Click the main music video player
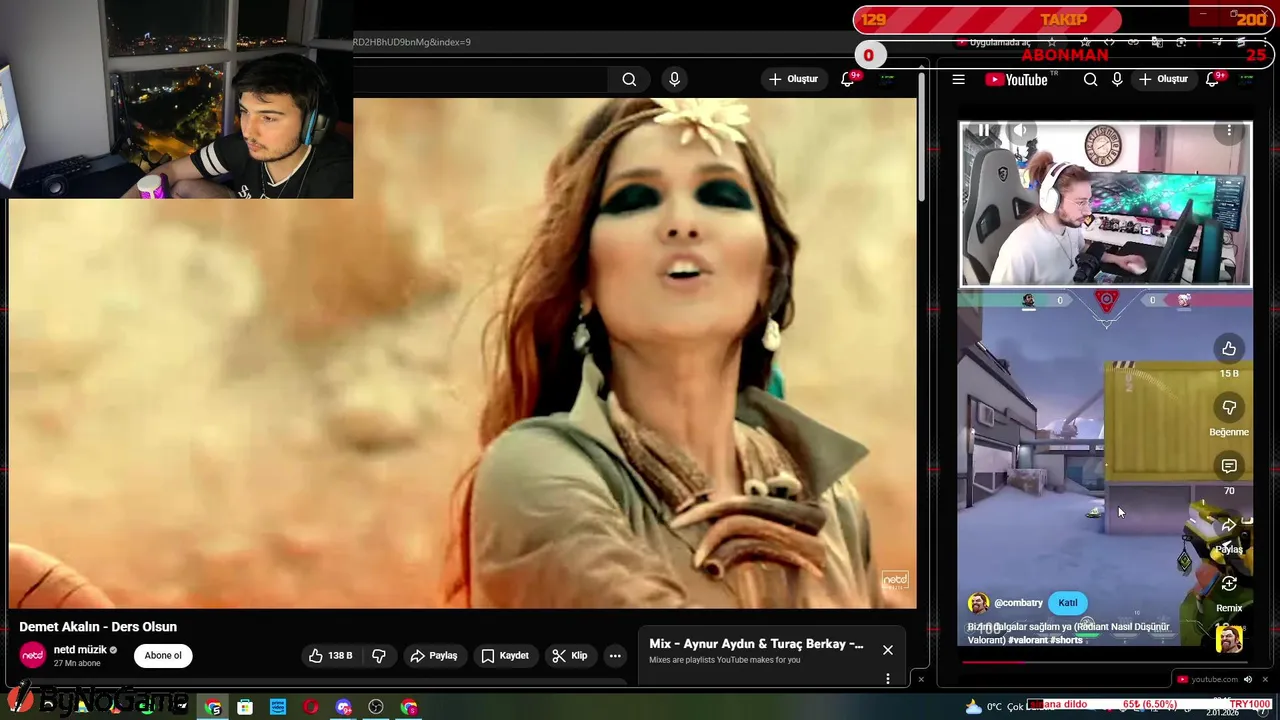This screenshot has width=1280, height=720. click(462, 352)
